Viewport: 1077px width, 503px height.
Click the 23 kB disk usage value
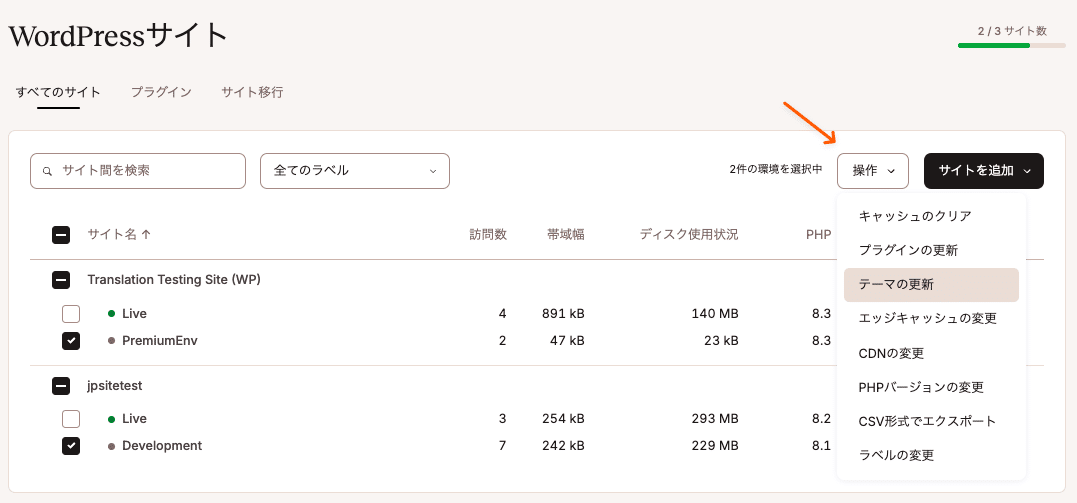(x=720, y=341)
